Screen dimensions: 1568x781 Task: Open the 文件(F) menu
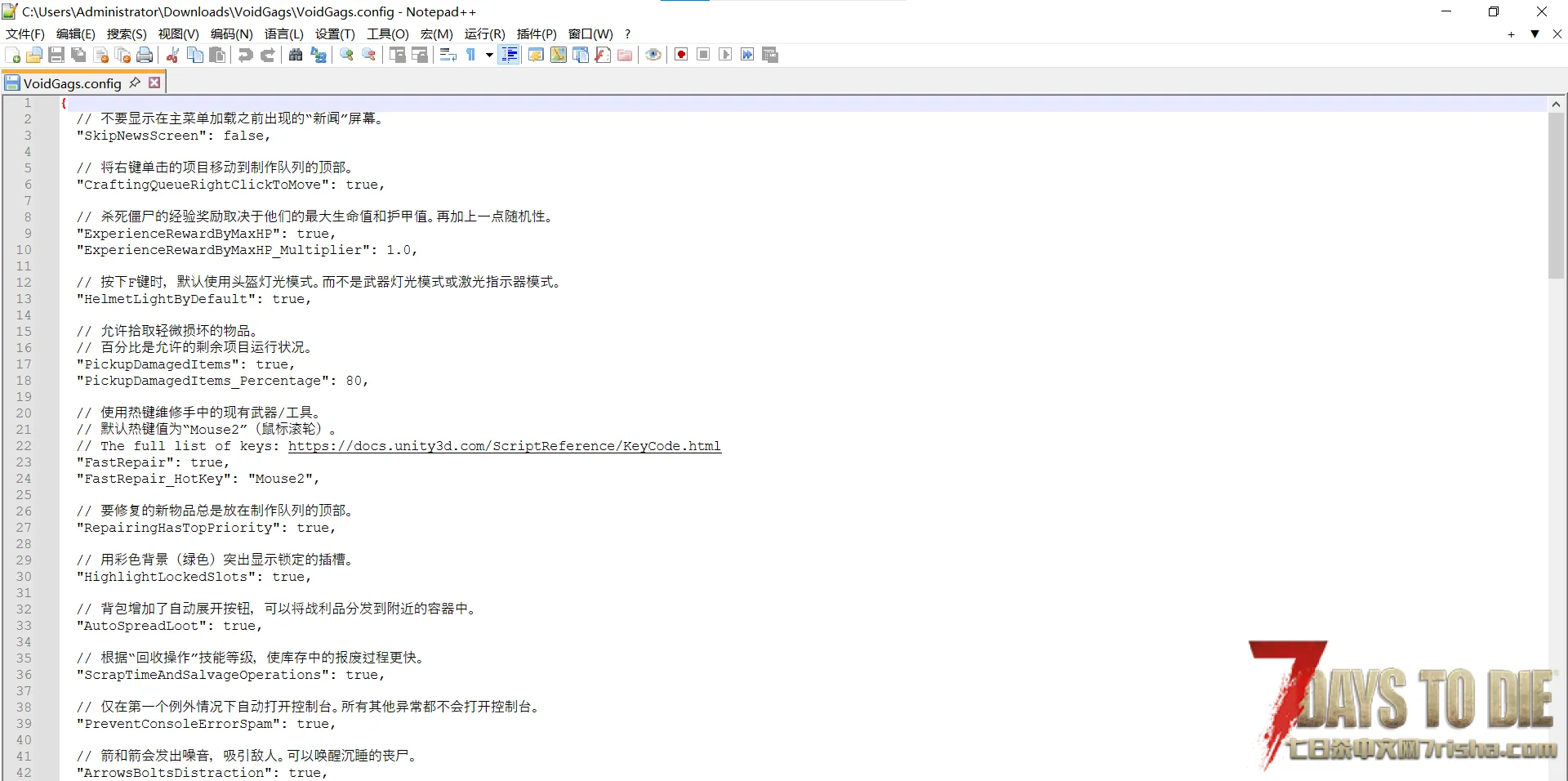coord(24,33)
